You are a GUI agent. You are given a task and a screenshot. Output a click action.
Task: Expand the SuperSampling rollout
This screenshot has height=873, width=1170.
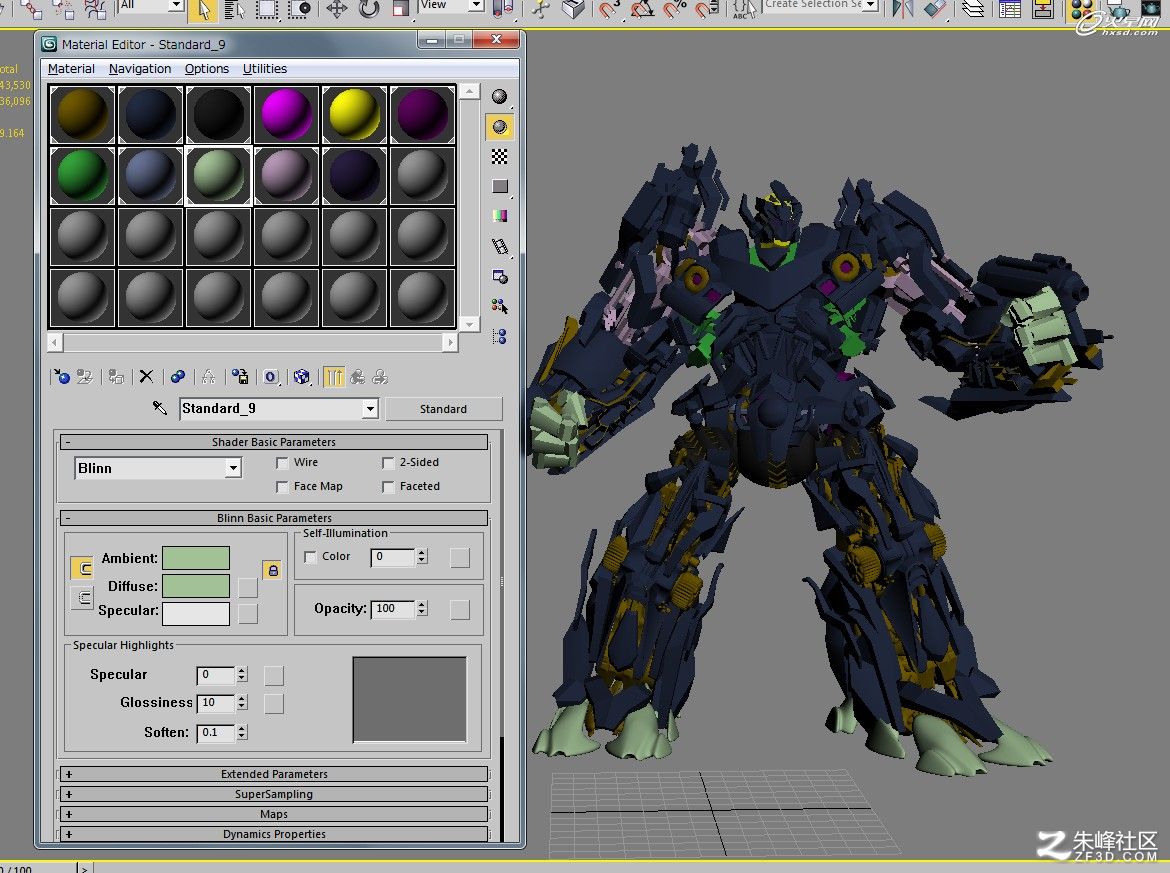[274, 794]
